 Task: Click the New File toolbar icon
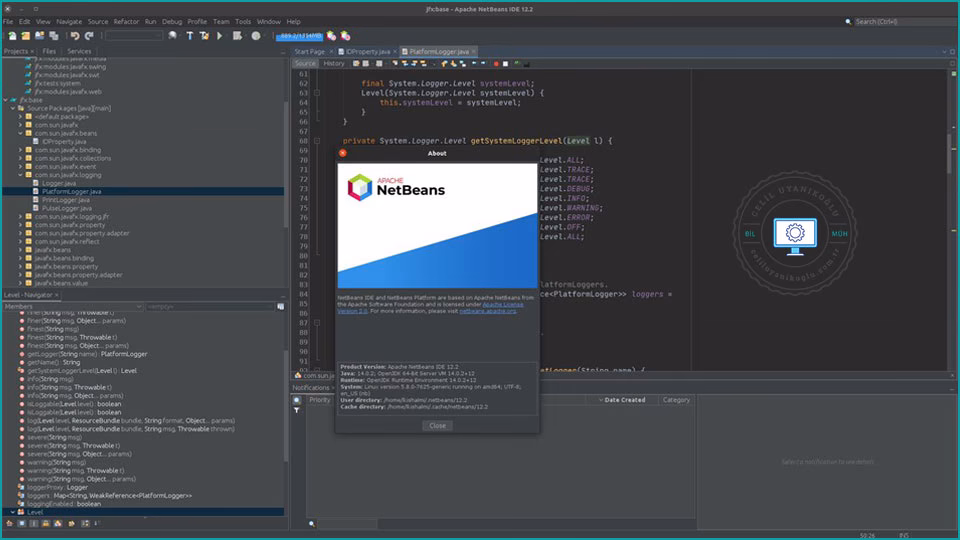tap(12, 36)
